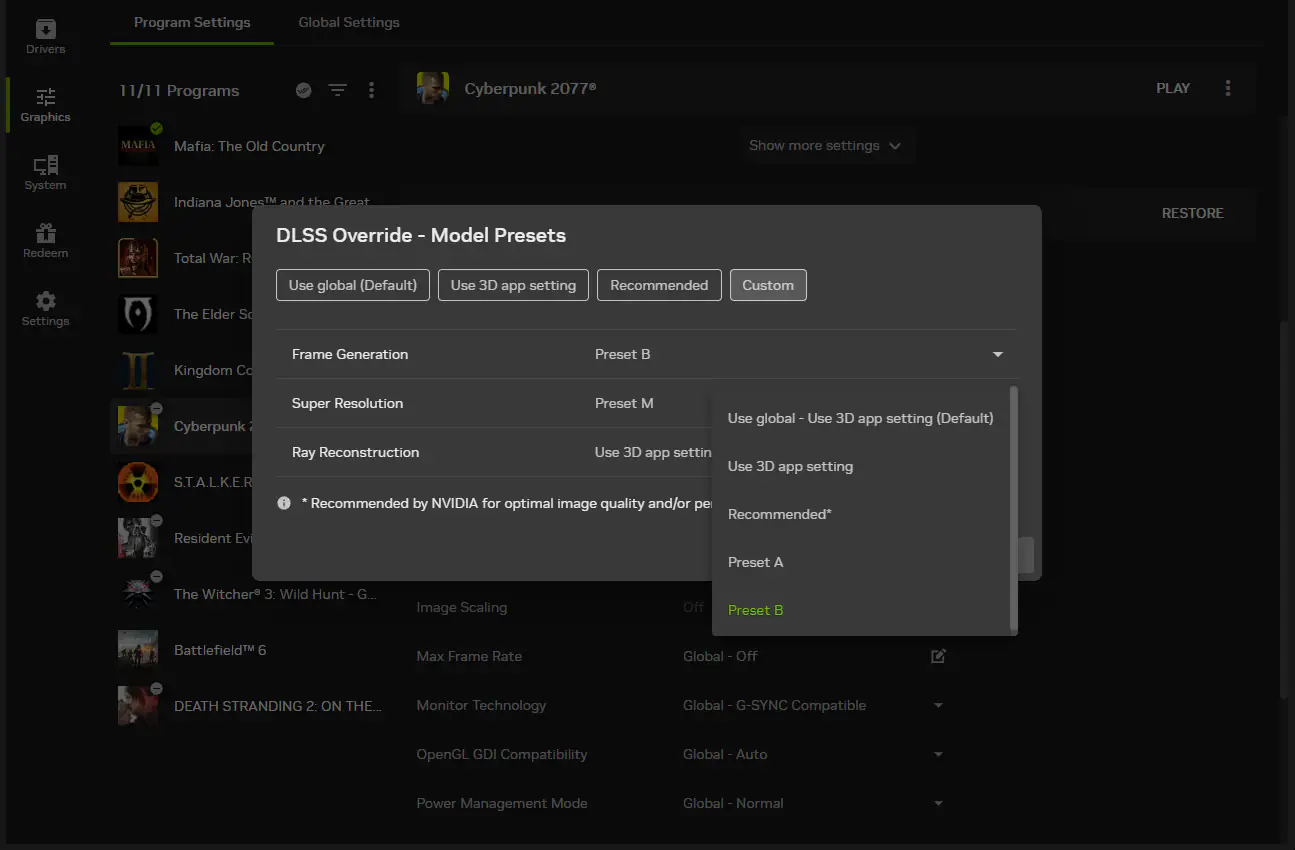
Task: Go to the System sidebar section
Action: [x=45, y=172]
